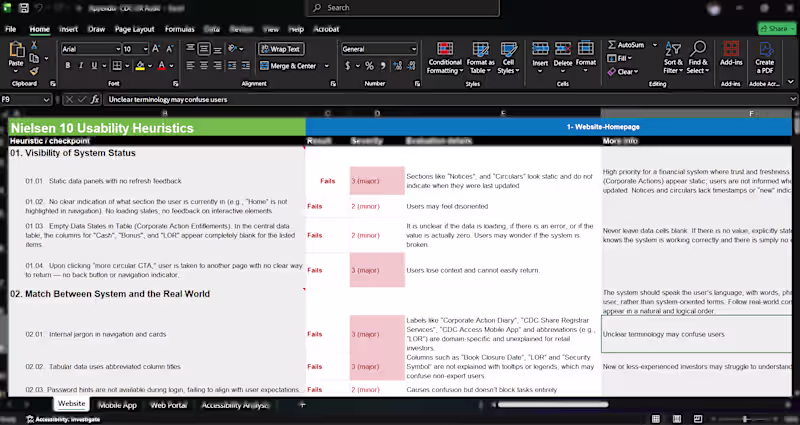Apply red font color

tap(161, 66)
